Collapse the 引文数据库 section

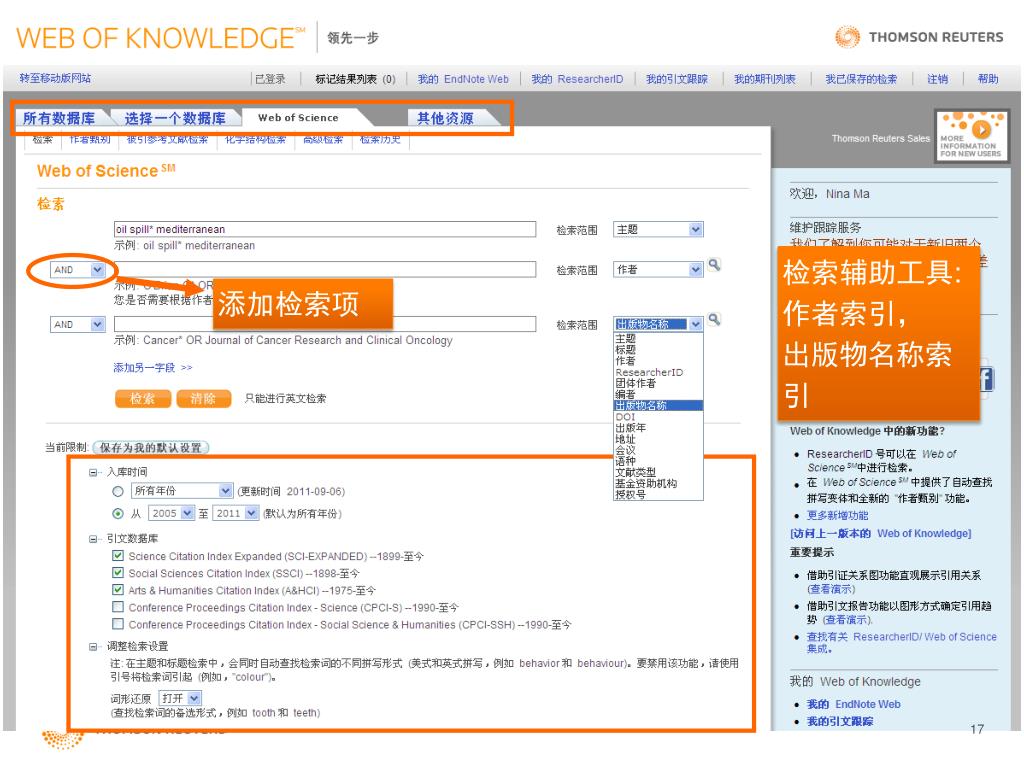tap(93, 539)
